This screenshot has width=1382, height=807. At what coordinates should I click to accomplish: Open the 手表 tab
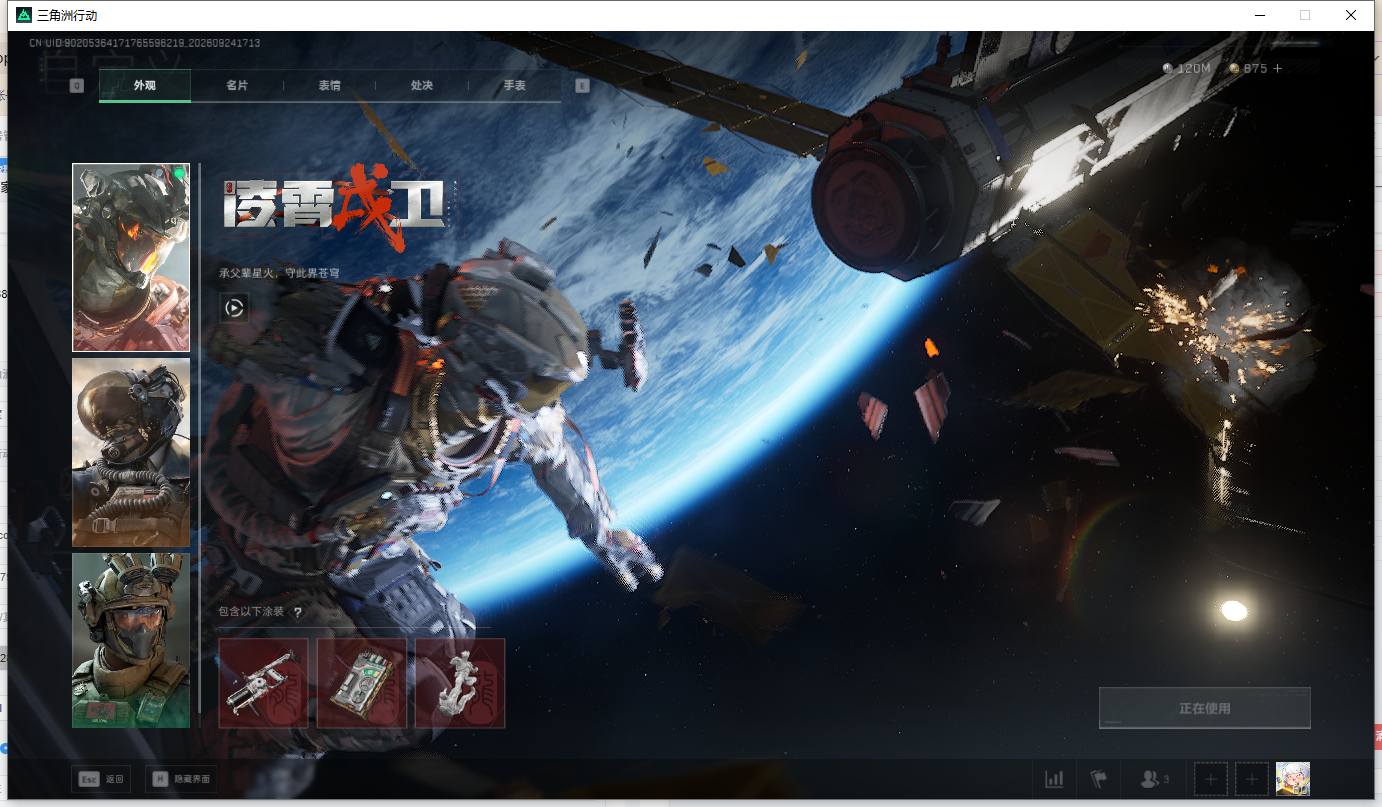514,86
